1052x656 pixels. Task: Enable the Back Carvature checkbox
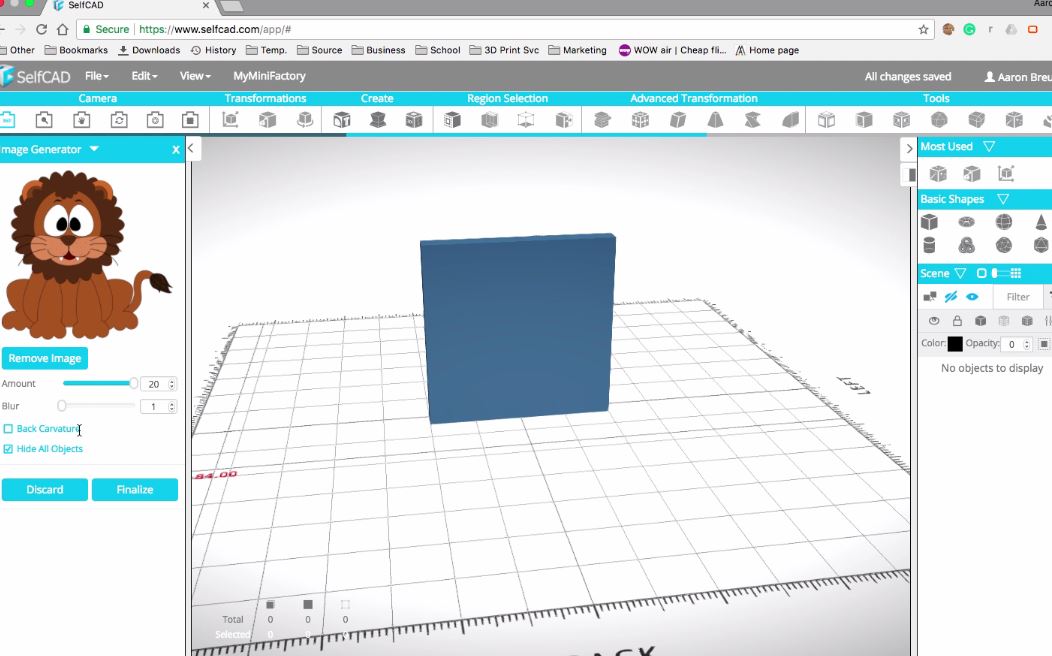8,429
